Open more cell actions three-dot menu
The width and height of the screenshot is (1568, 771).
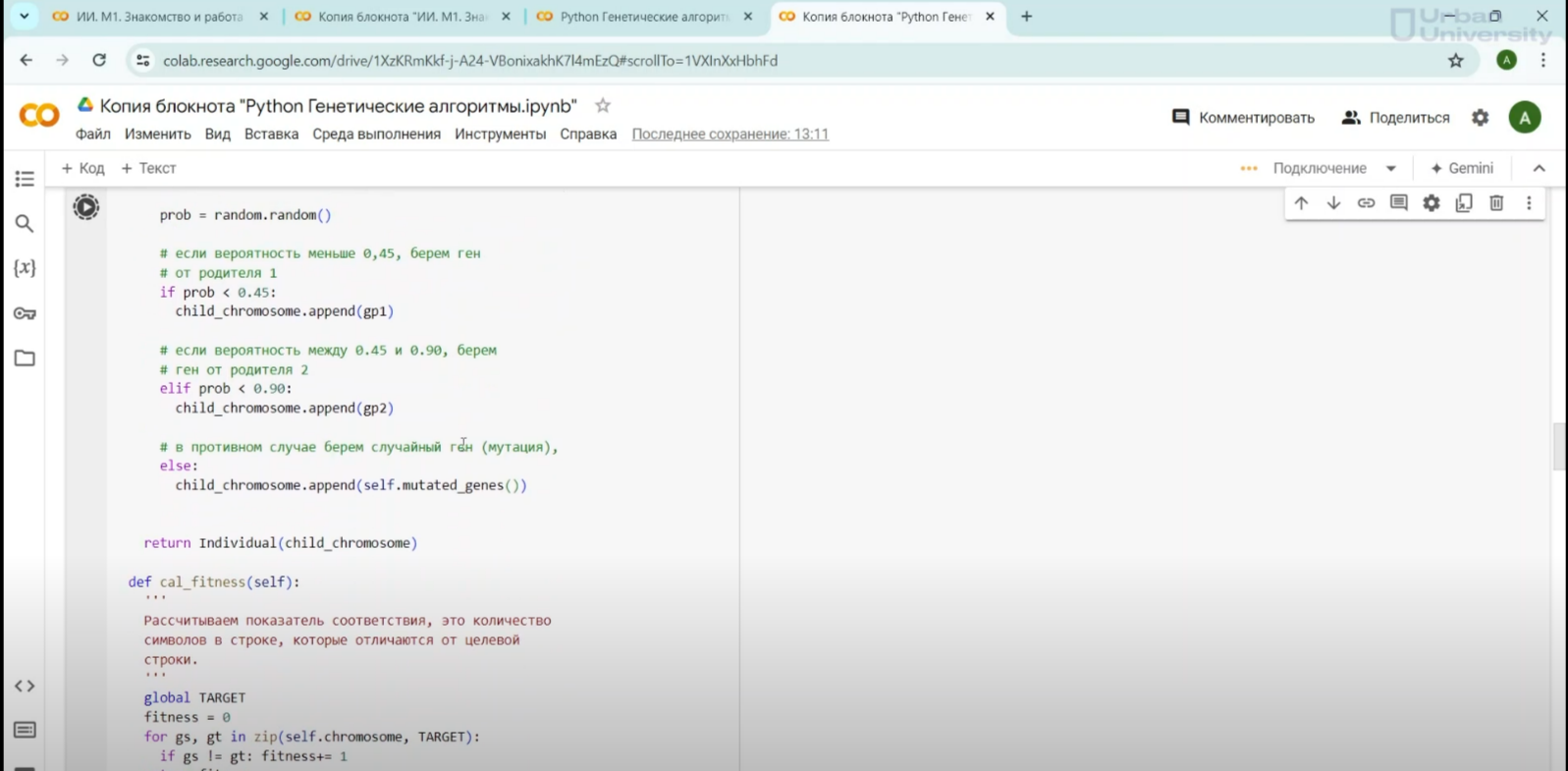coord(1529,203)
